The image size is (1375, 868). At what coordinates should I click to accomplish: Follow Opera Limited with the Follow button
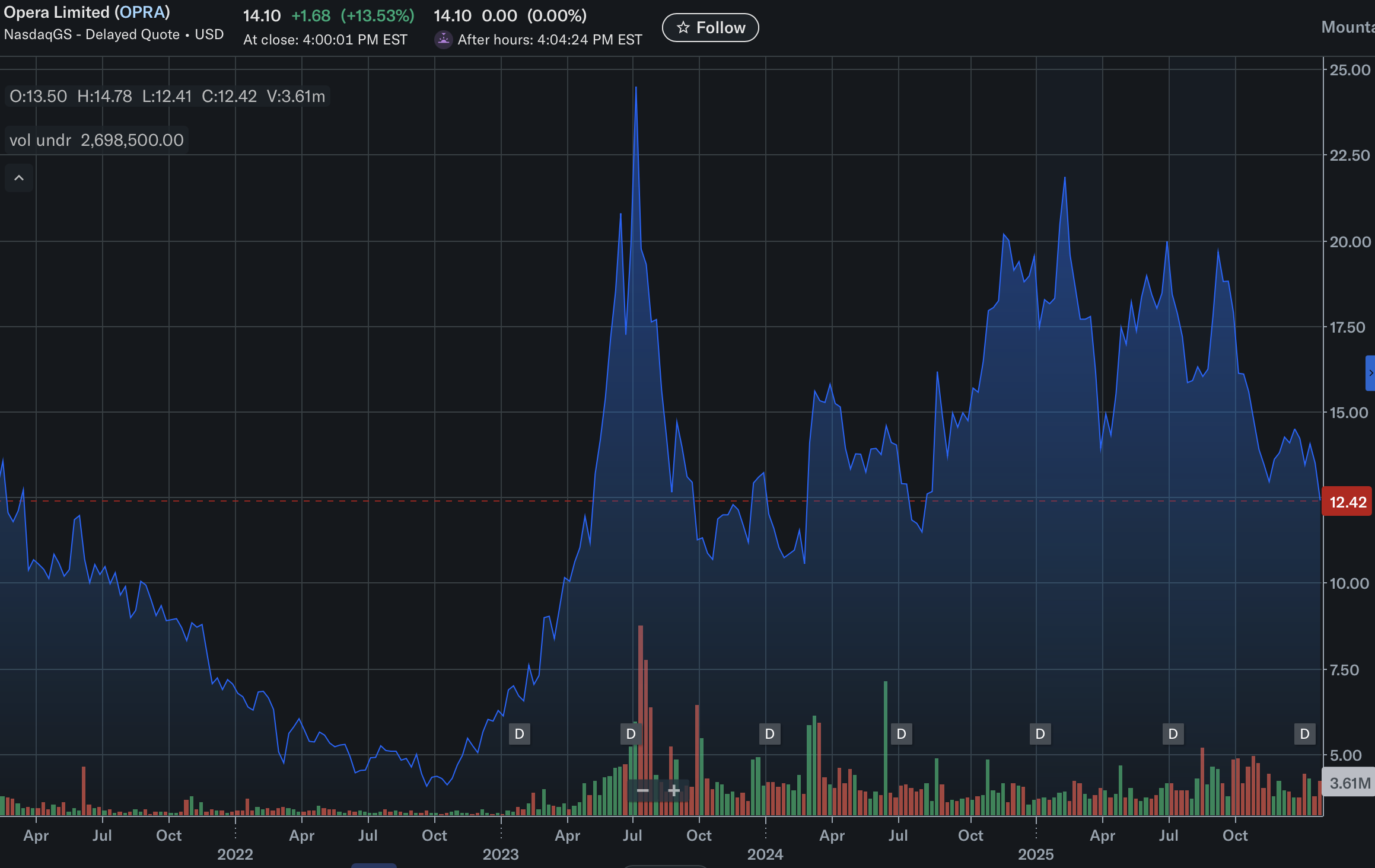pyautogui.click(x=710, y=28)
